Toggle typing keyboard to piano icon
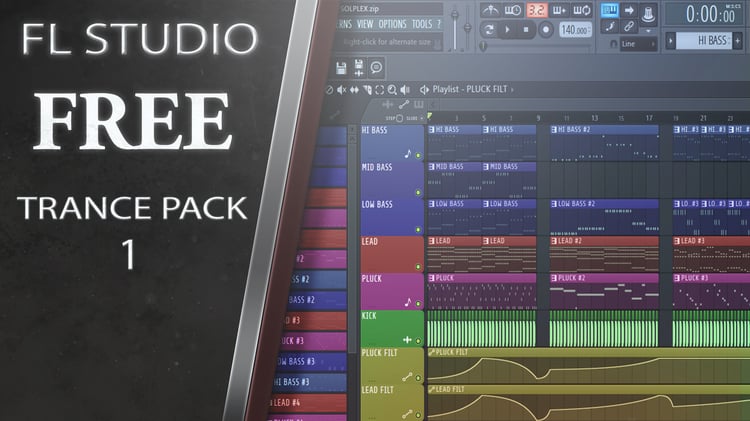The width and height of the screenshot is (750, 421). pyautogui.click(x=609, y=10)
